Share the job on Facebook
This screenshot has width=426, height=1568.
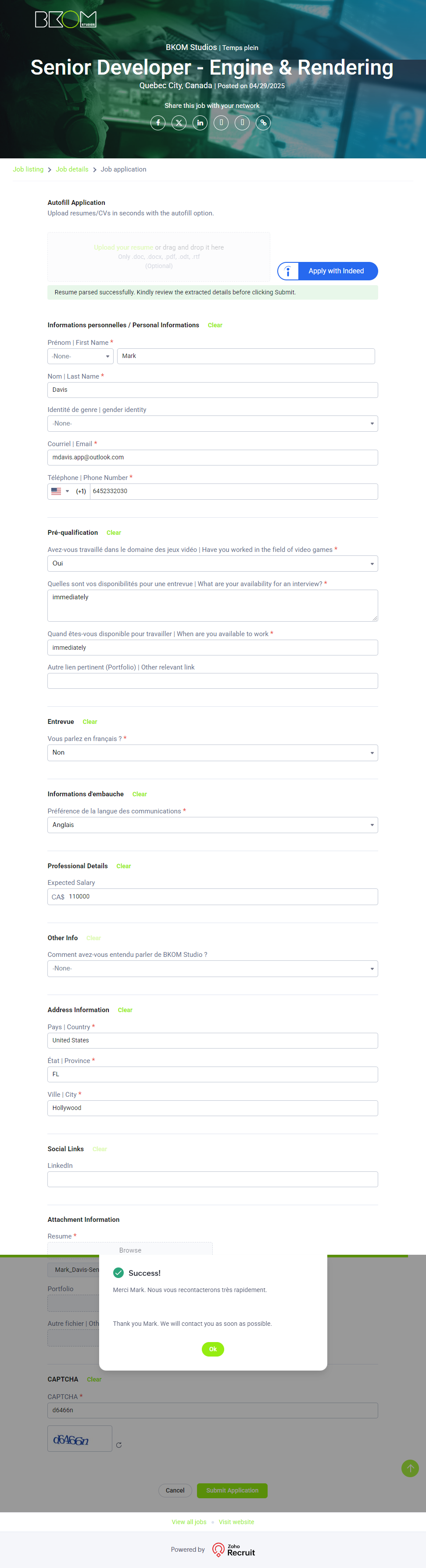[x=158, y=123]
